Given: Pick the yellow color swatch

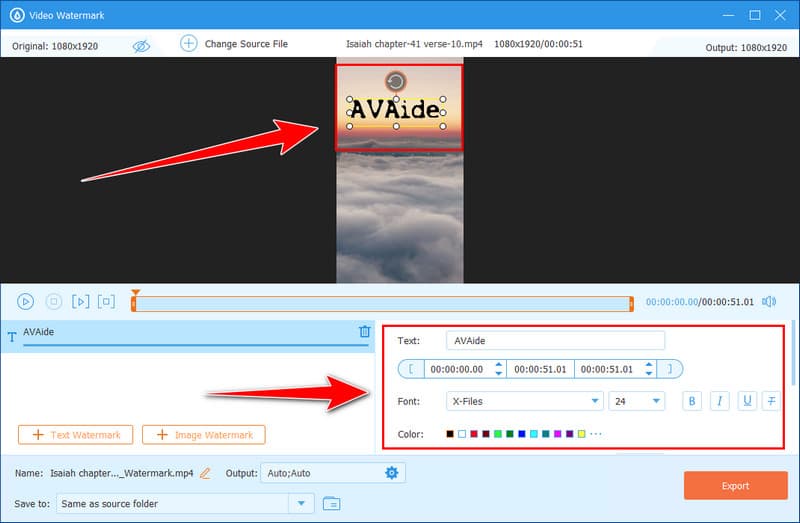Looking at the screenshot, I should pos(582,434).
